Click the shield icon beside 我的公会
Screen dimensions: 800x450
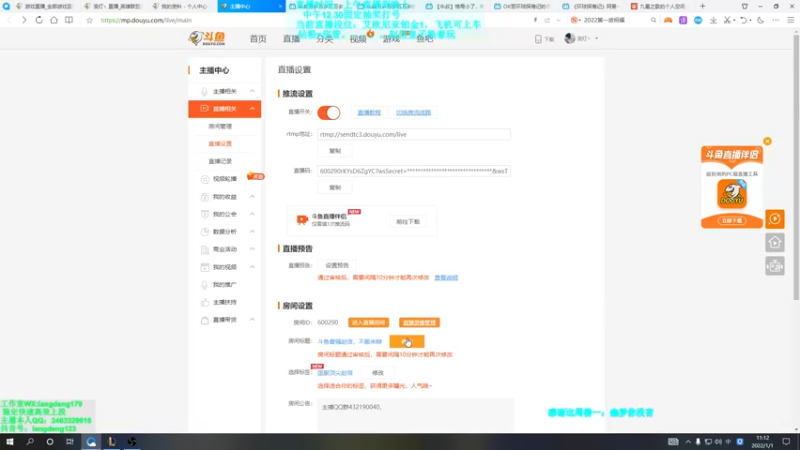(205, 214)
